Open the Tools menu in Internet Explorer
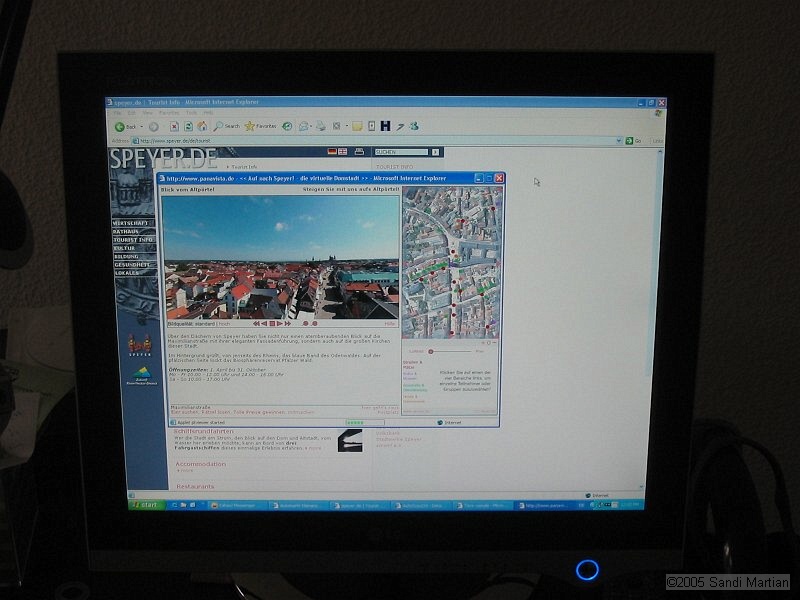This screenshot has width=800, height=600. (191, 113)
